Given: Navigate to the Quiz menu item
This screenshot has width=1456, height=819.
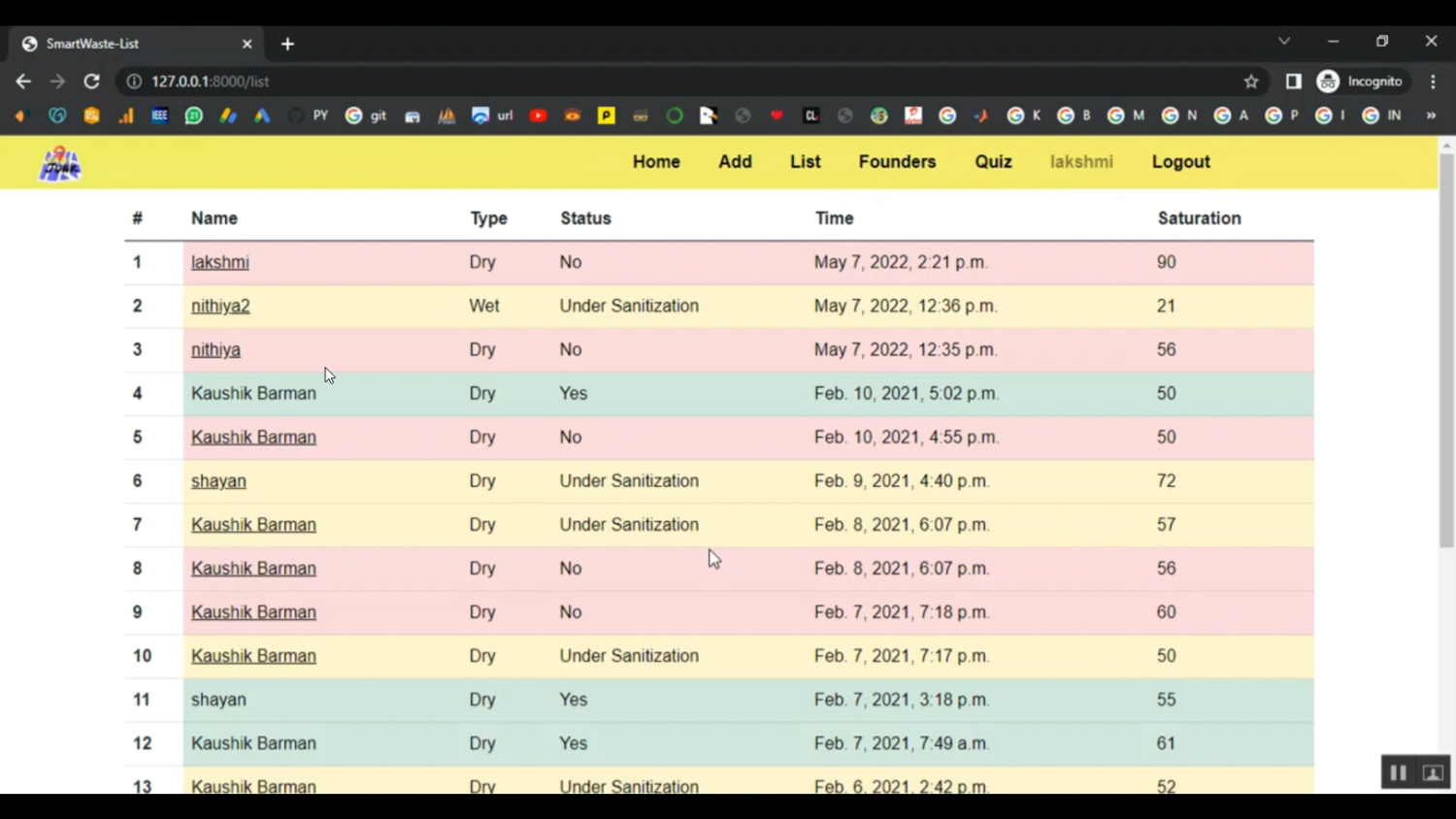Looking at the screenshot, I should point(993,162).
